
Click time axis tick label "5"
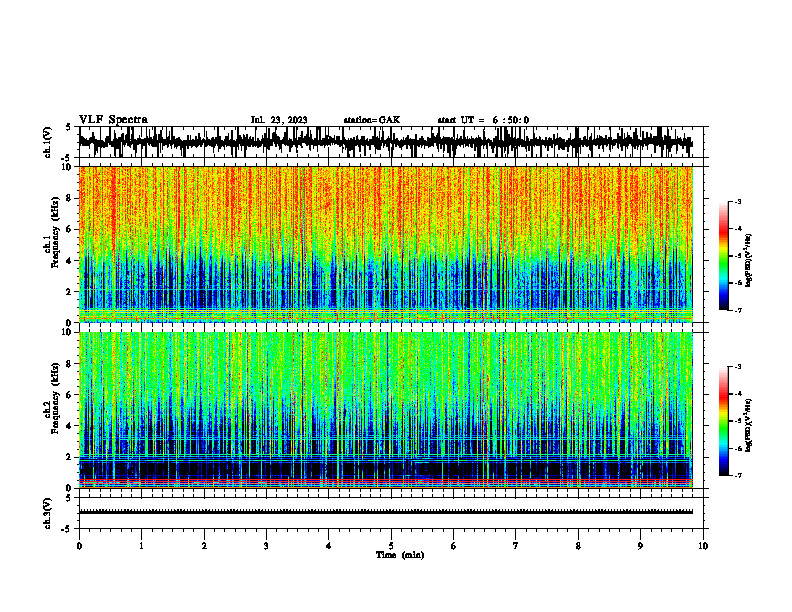[x=391, y=546]
